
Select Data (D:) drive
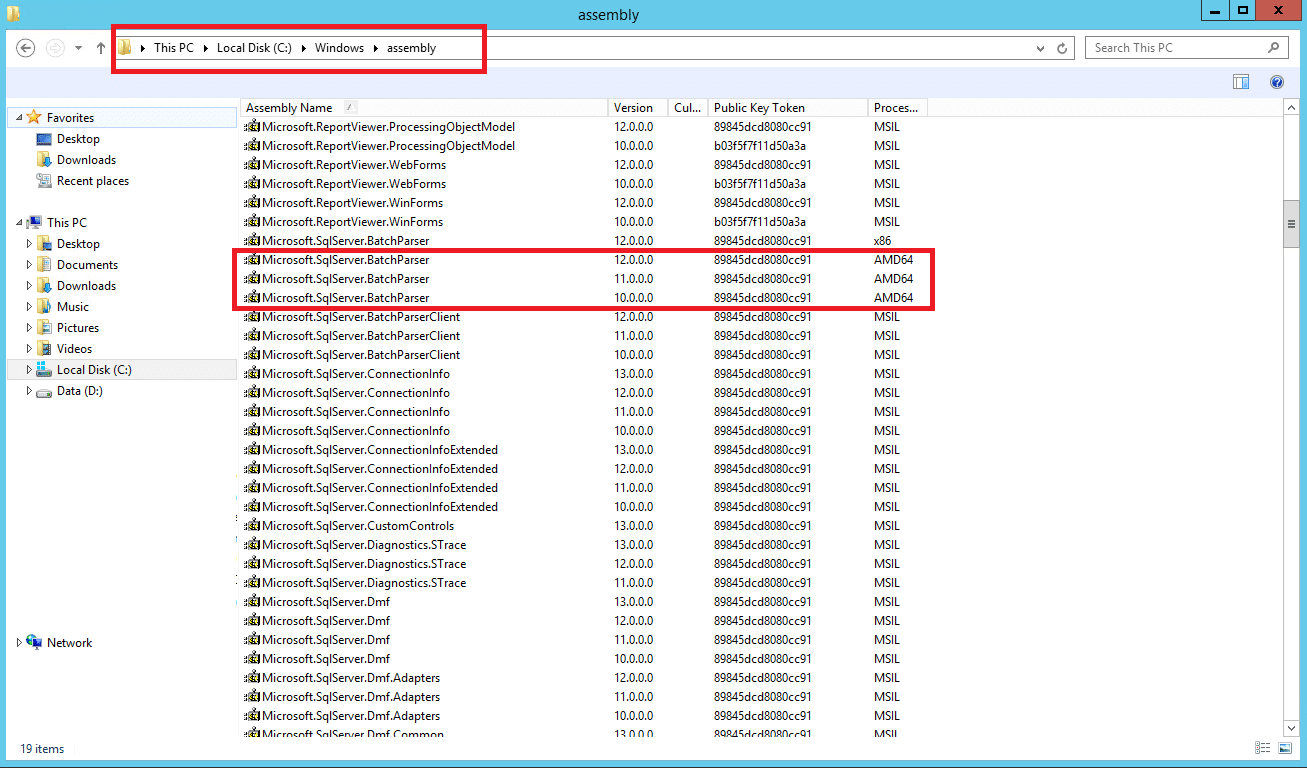79,391
